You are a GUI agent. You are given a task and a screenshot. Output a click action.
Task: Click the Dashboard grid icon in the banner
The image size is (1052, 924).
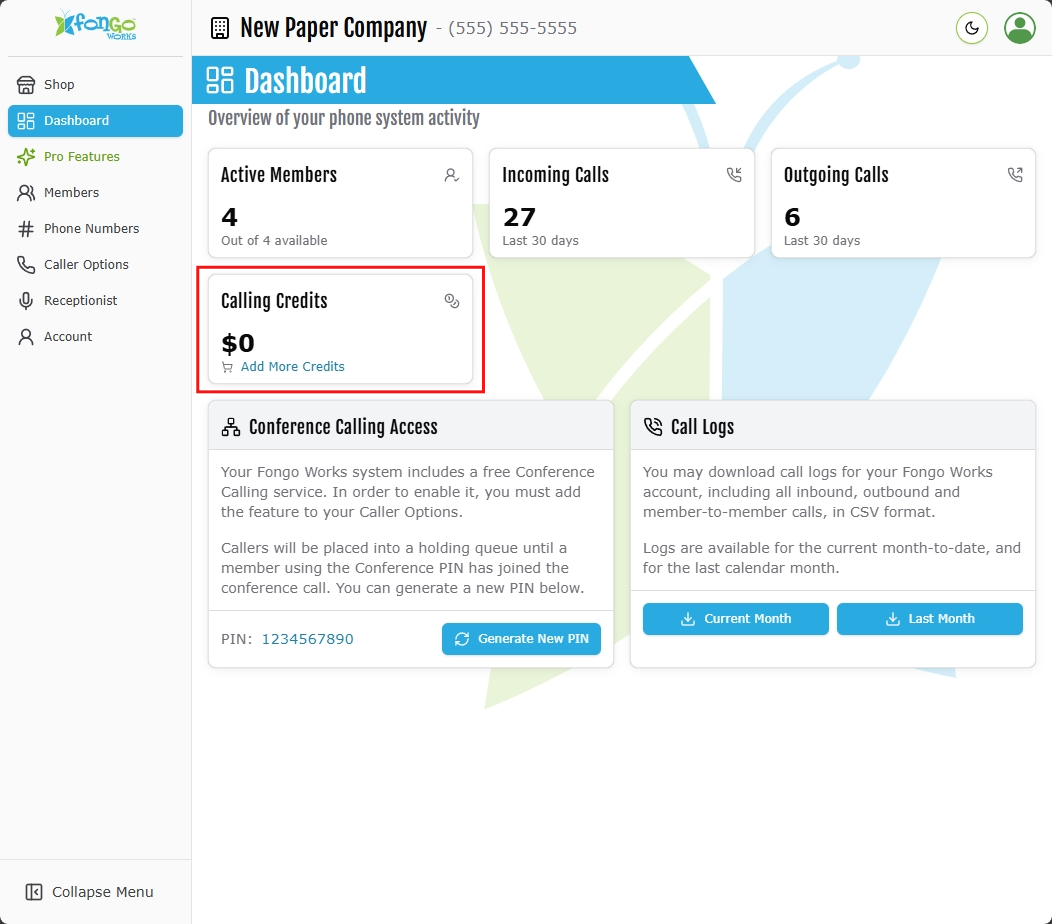[x=220, y=80]
